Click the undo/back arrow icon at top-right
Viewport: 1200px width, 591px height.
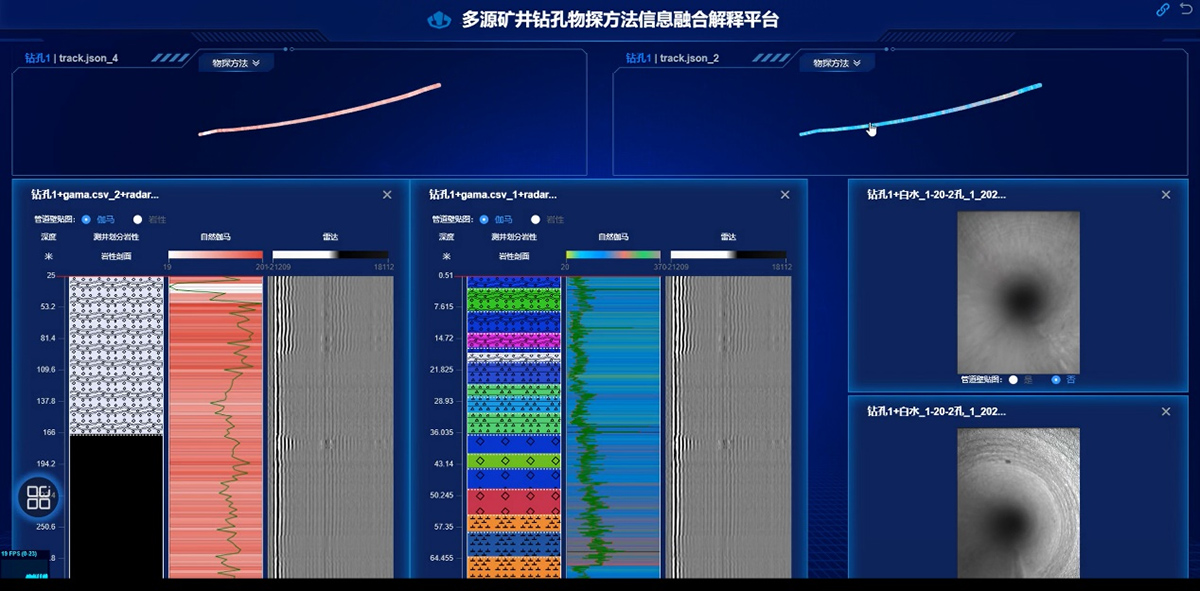[x=1187, y=9]
